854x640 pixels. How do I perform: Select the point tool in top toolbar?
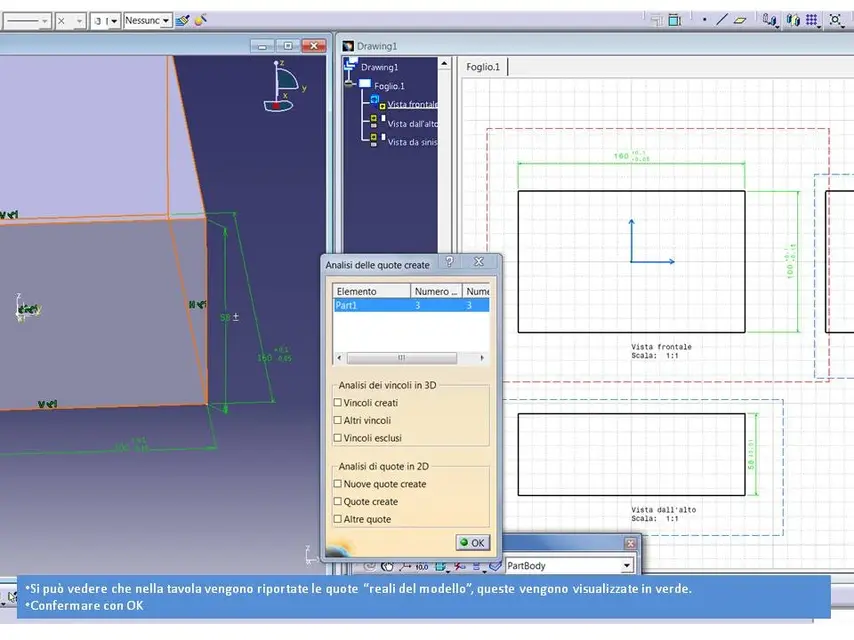click(x=704, y=20)
